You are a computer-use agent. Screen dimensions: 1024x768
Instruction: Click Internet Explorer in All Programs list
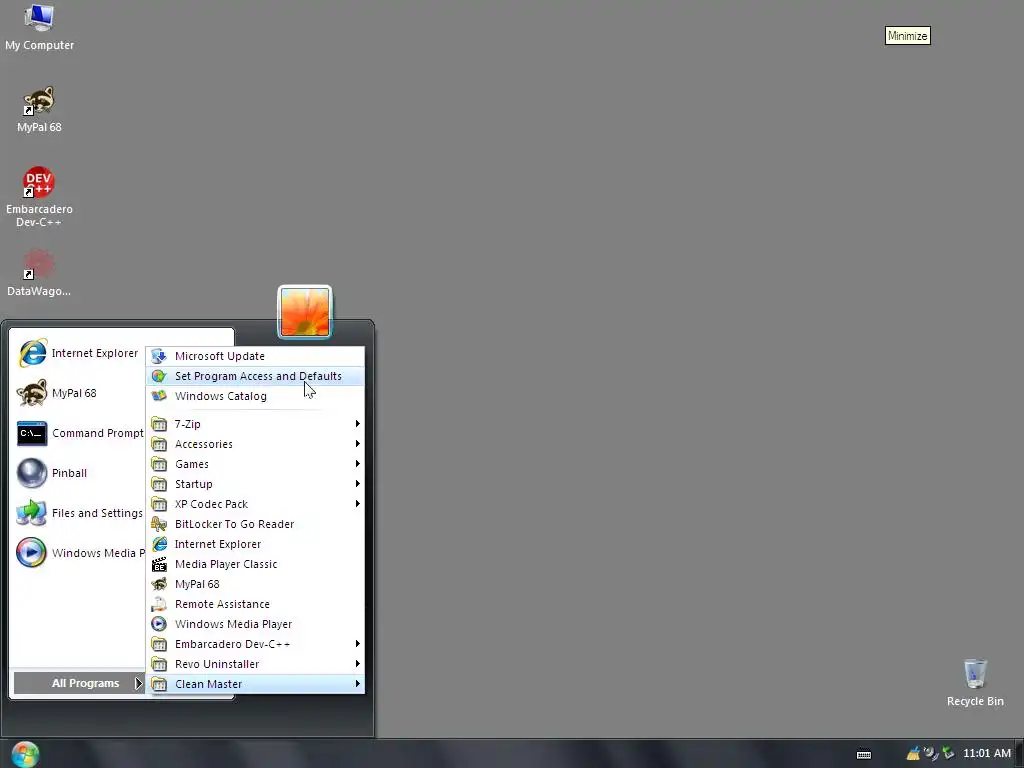(255, 544)
